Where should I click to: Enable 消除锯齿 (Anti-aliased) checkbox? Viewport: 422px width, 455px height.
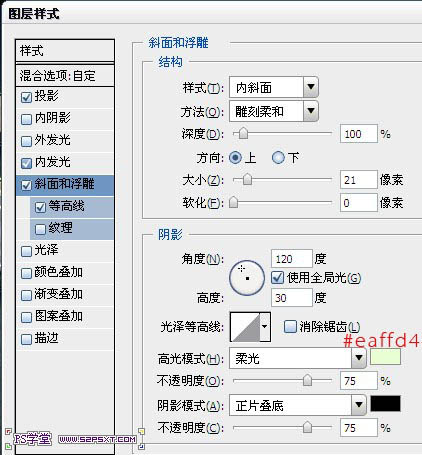(290, 326)
